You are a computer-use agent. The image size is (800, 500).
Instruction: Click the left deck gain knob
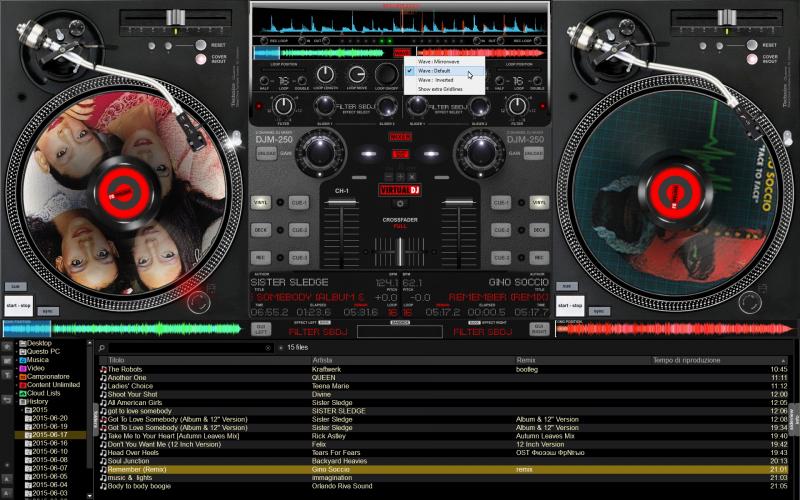pyautogui.click(x=320, y=152)
